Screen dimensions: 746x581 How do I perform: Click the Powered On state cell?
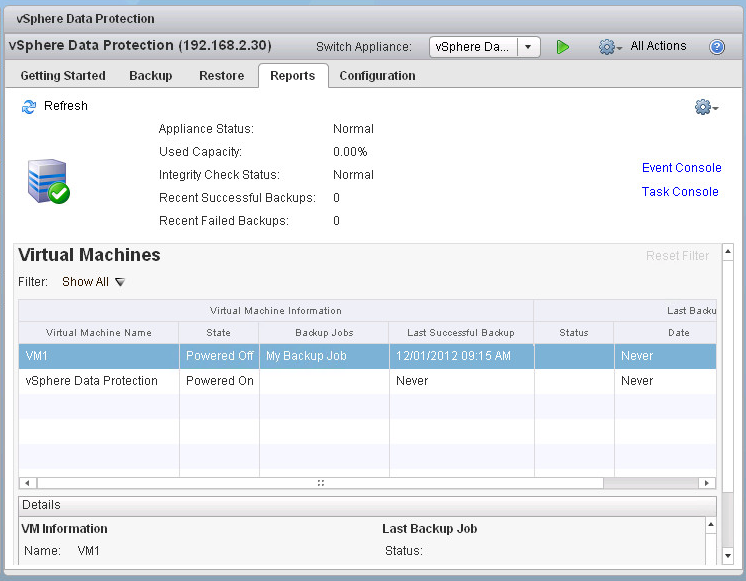(x=219, y=381)
